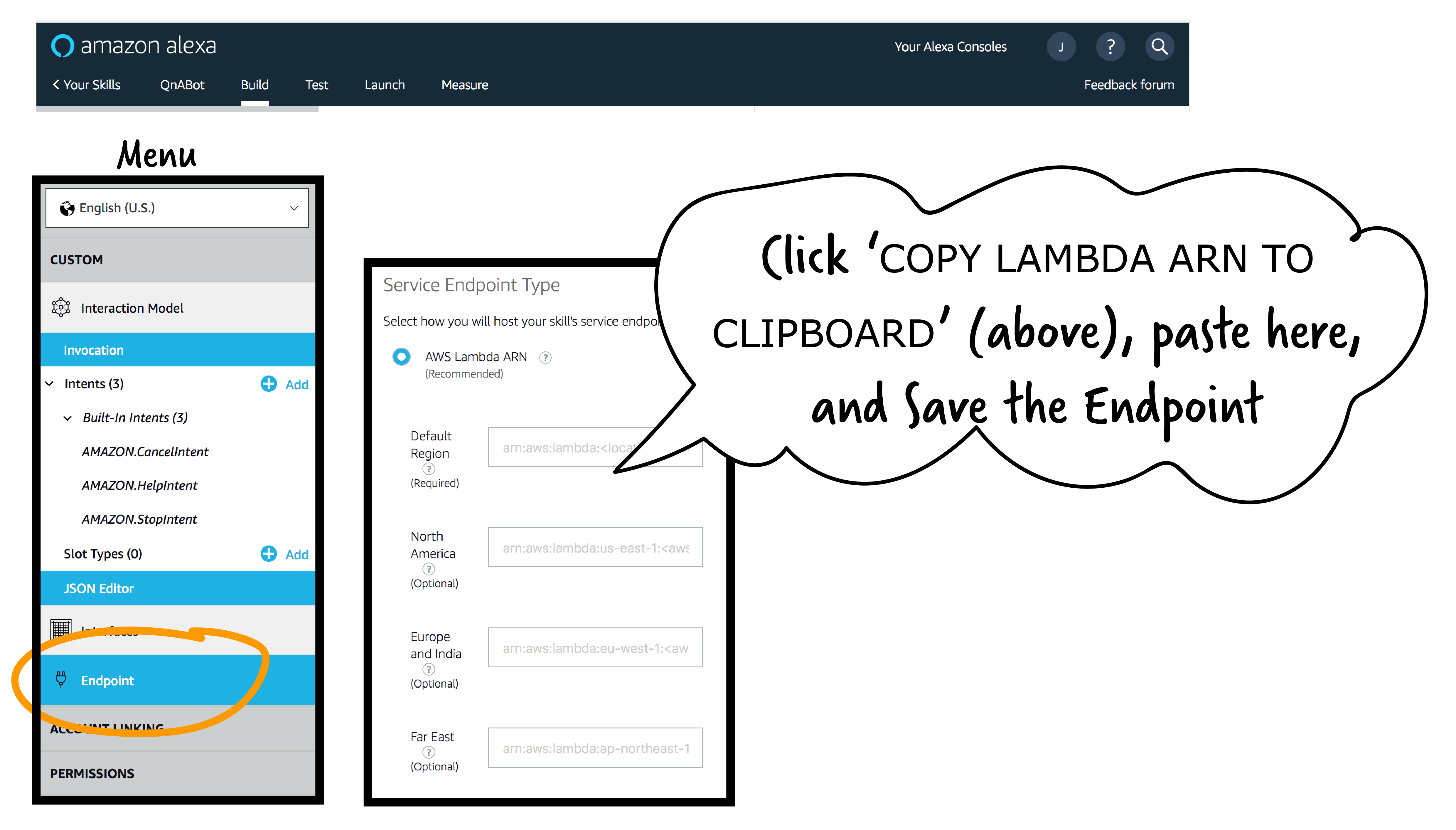Open the help question mark icon in header

click(1110, 47)
